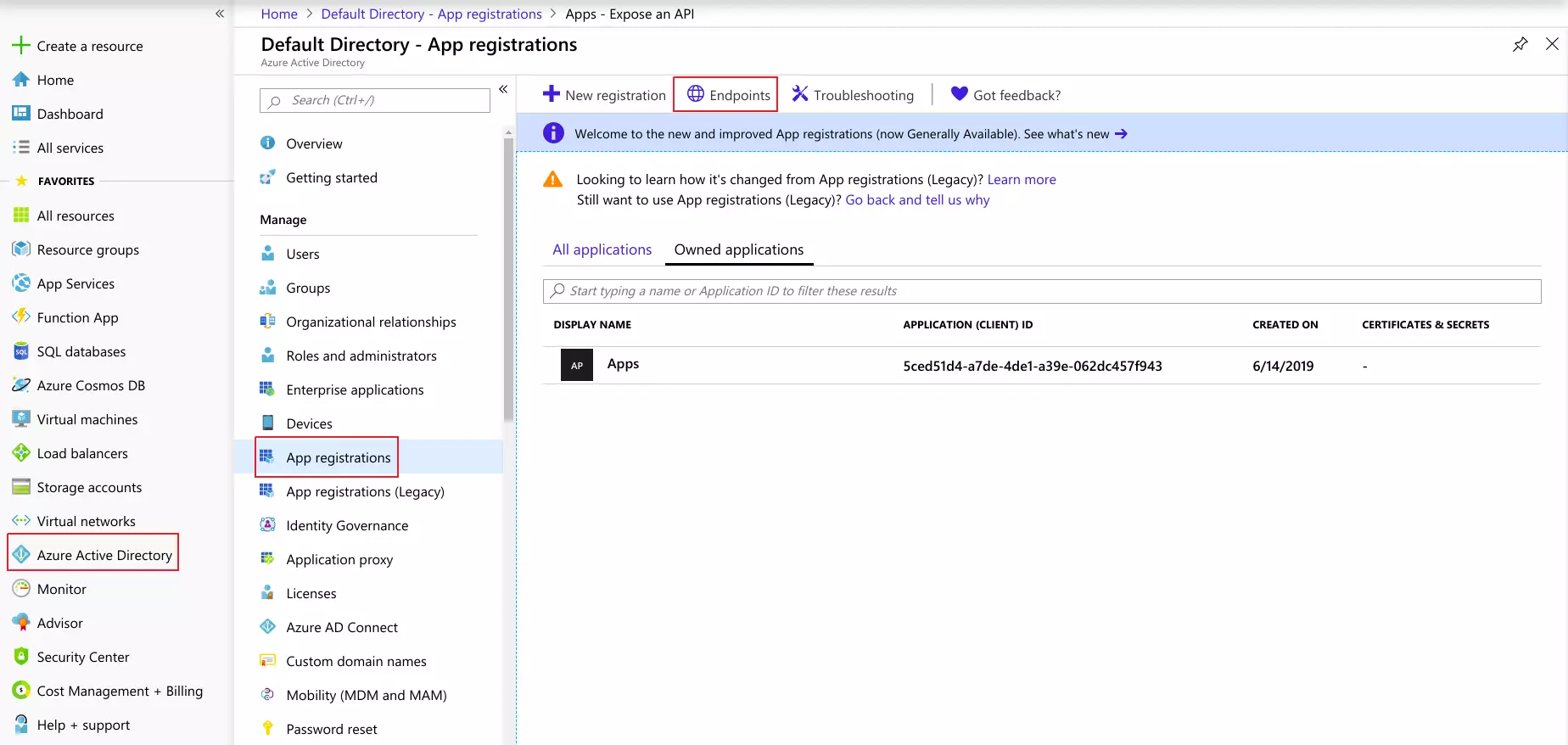This screenshot has width=1568, height=745.
Task: Click the CREATED ON column header
Action: point(1285,324)
